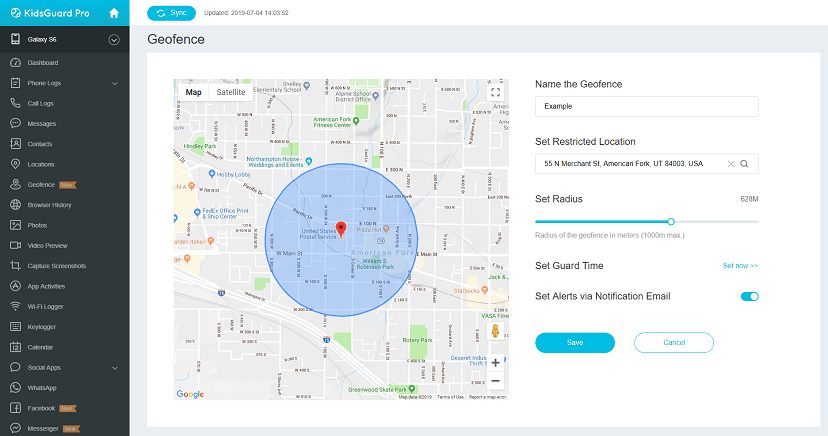Open Terms of Use map link
The width and height of the screenshot is (828, 436).
(x=450, y=397)
